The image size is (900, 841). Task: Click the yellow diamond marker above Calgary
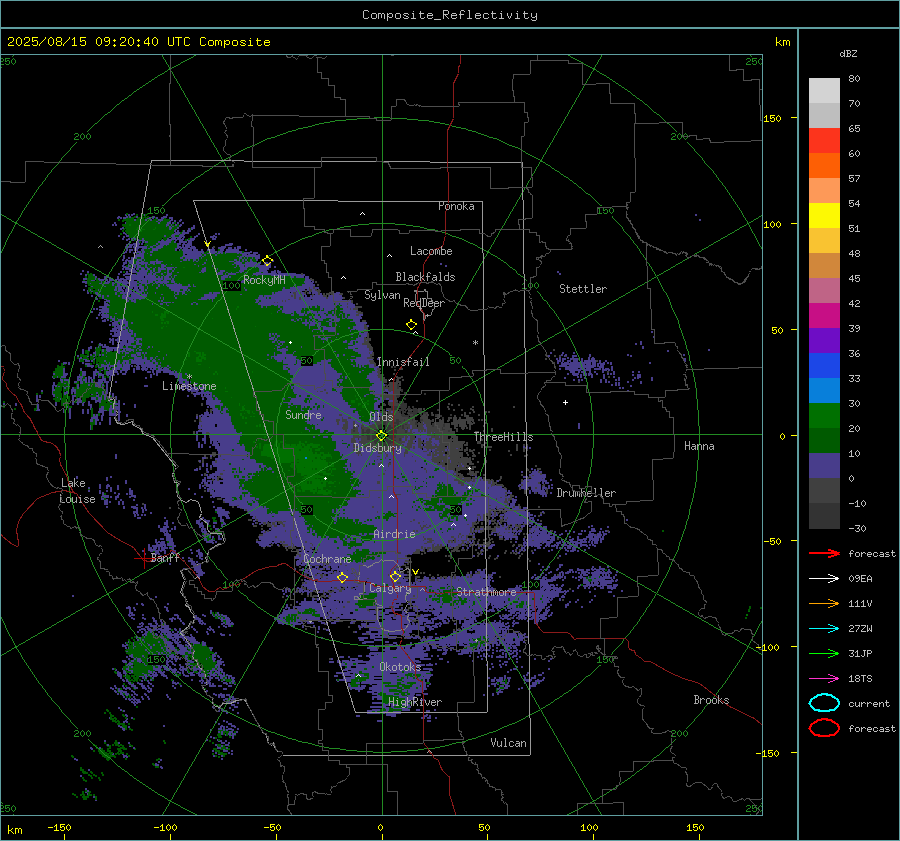click(x=395, y=576)
